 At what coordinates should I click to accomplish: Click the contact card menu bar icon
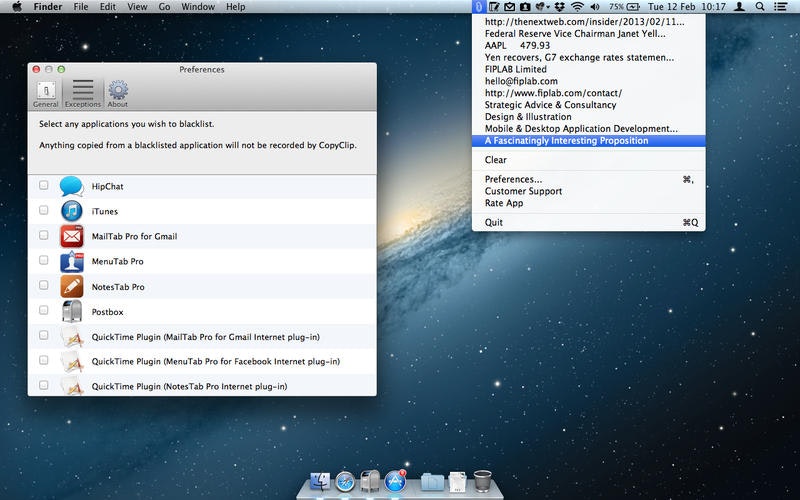[x=525, y=7]
